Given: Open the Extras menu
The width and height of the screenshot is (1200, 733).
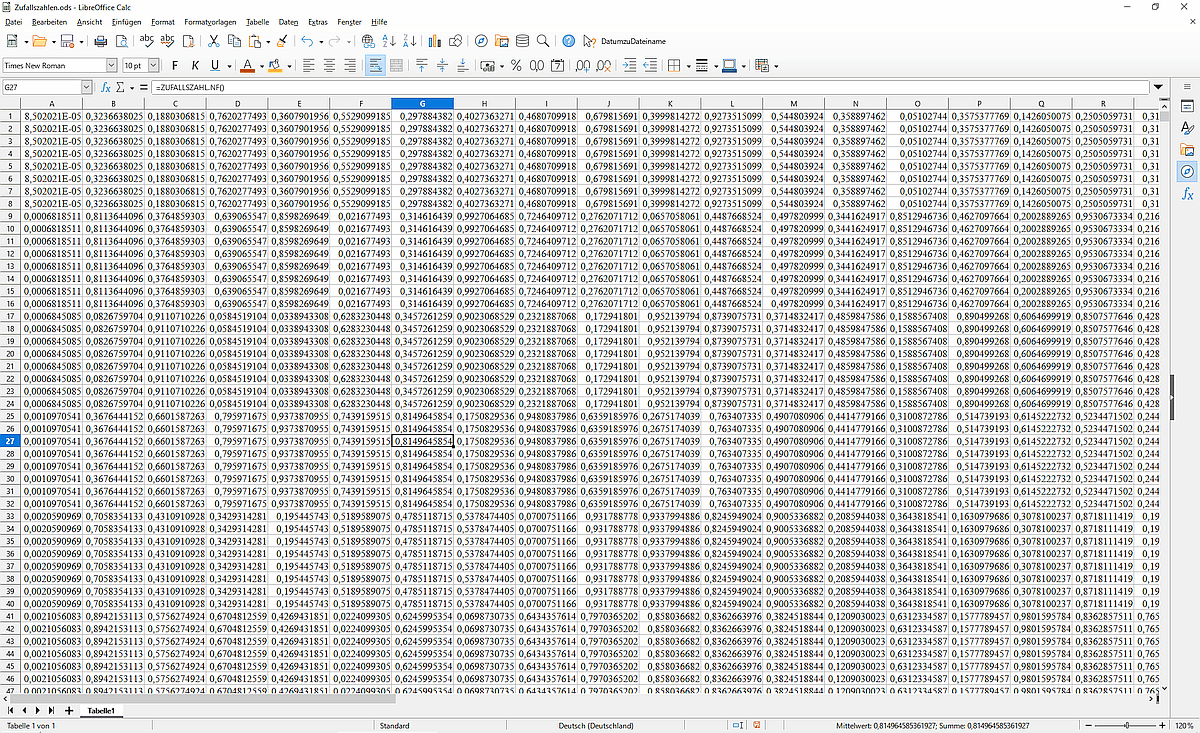Looking at the screenshot, I should pos(317,21).
